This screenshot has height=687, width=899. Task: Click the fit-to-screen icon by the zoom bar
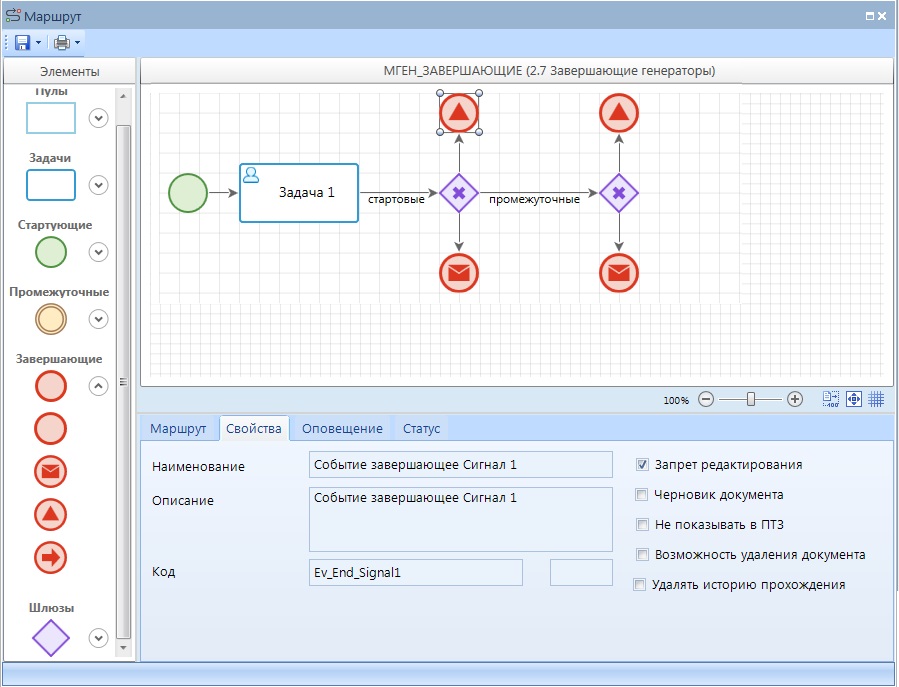[x=854, y=398]
